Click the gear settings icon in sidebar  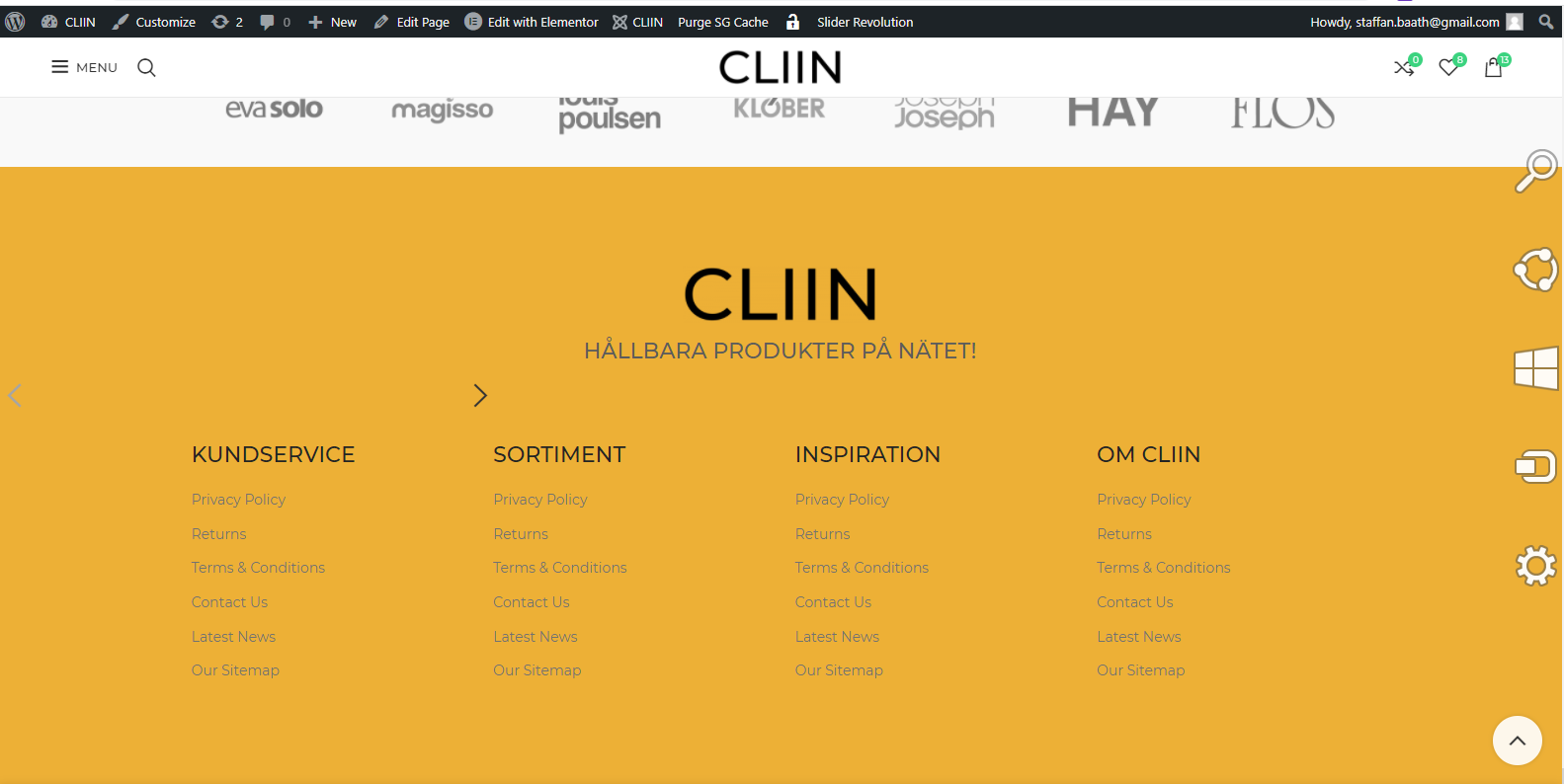click(1536, 566)
